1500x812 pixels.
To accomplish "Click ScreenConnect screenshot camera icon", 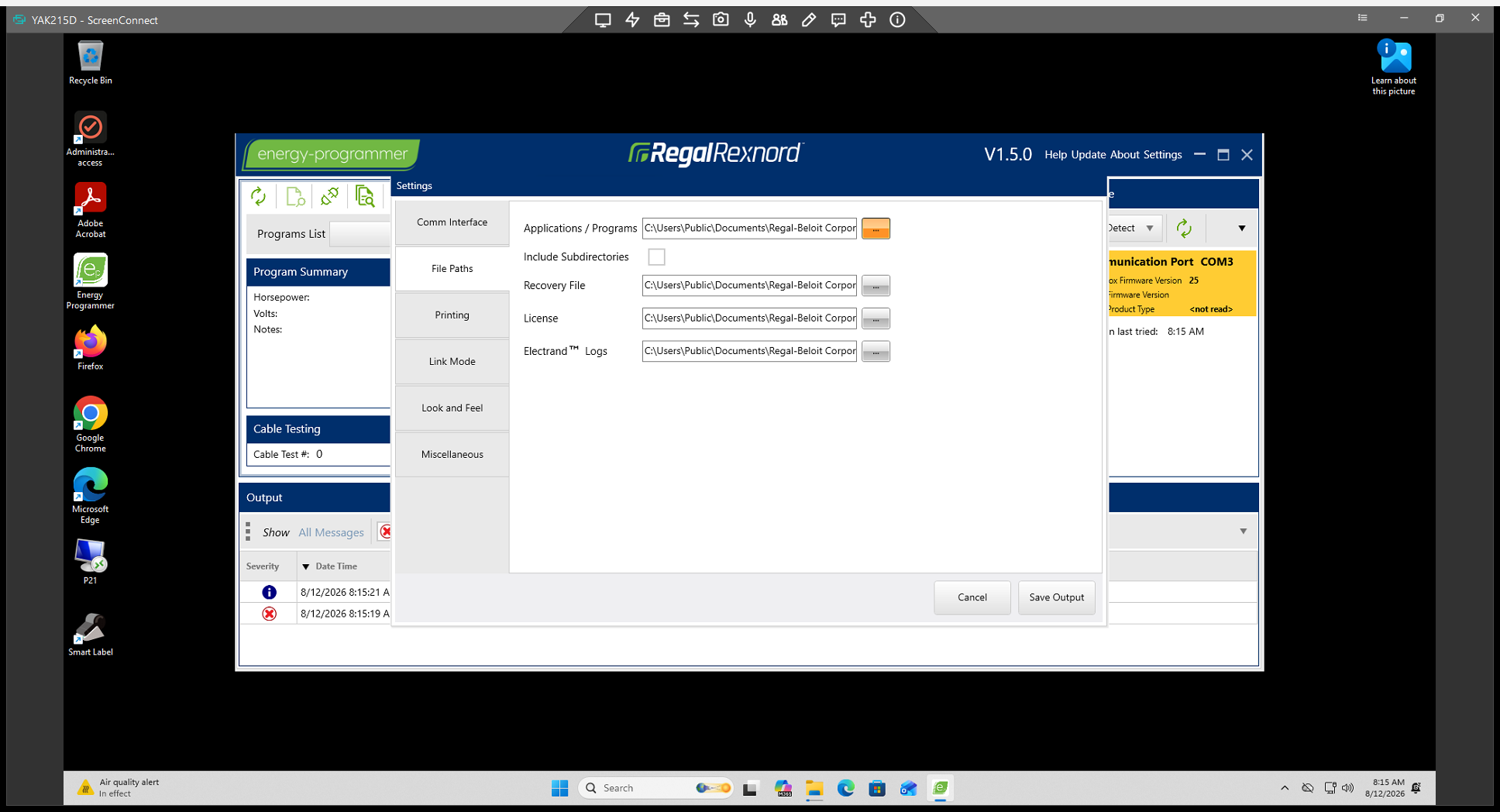I will pyautogui.click(x=721, y=20).
